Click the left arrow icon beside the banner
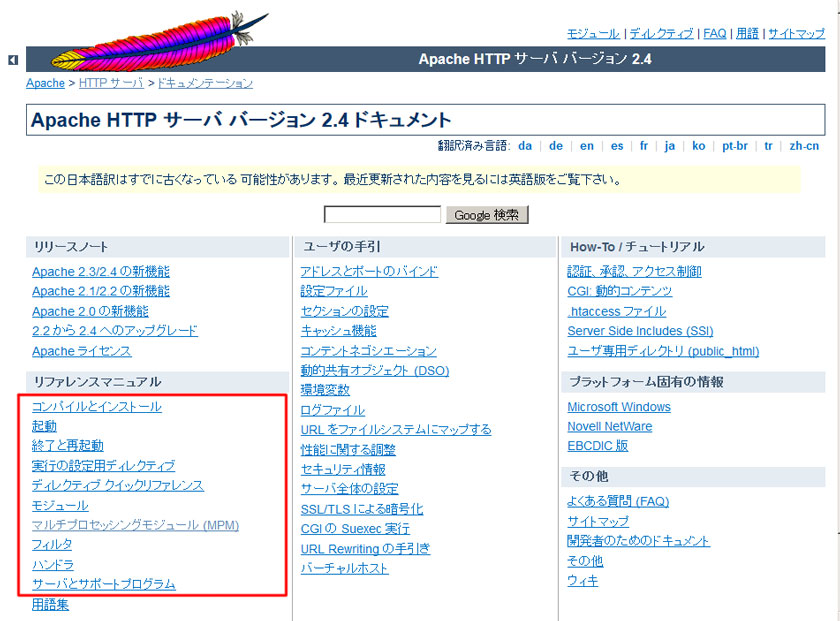840x621 pixels. [13, 60]
